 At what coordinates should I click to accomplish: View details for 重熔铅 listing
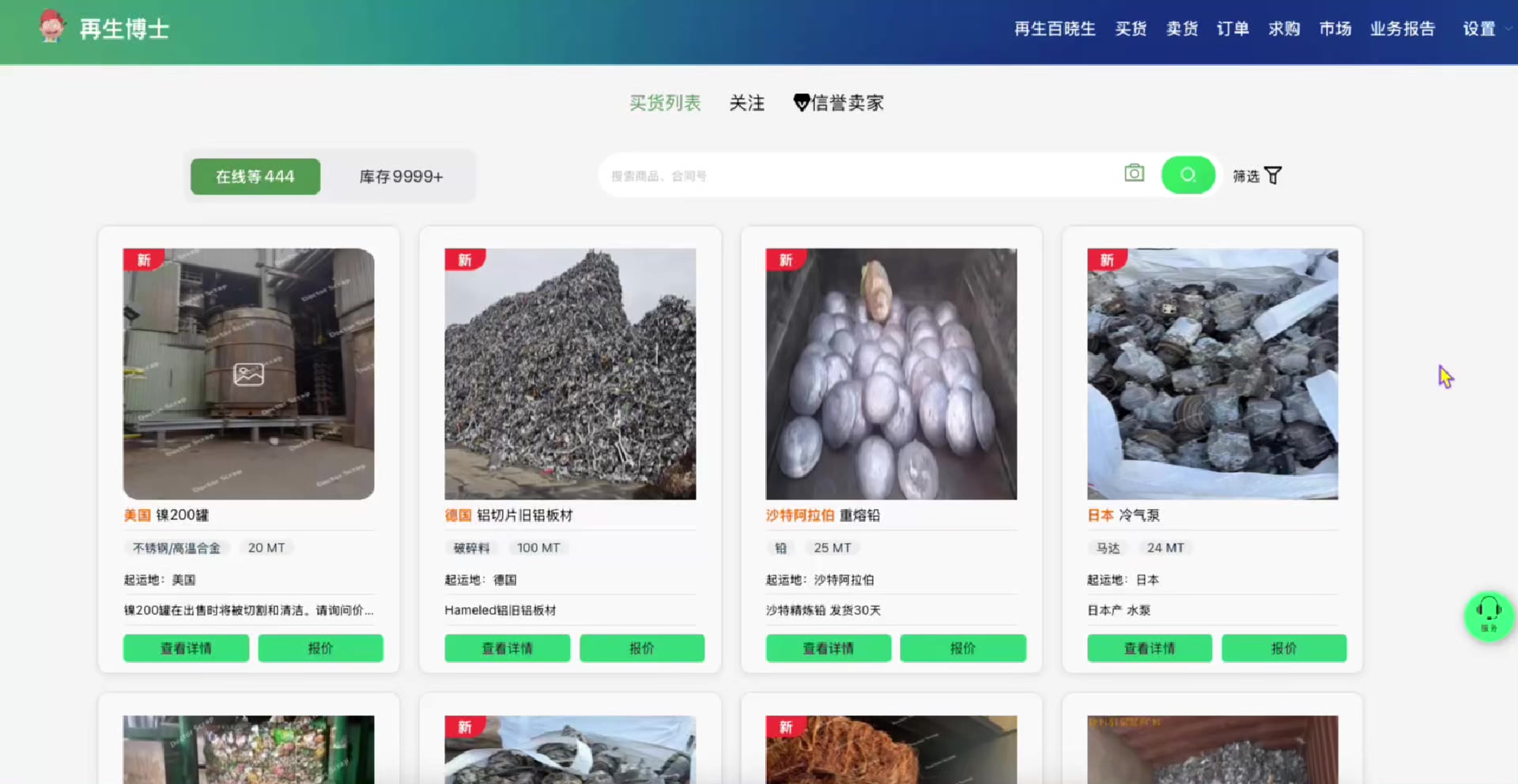pyautogui.click(x=828, y=648)
